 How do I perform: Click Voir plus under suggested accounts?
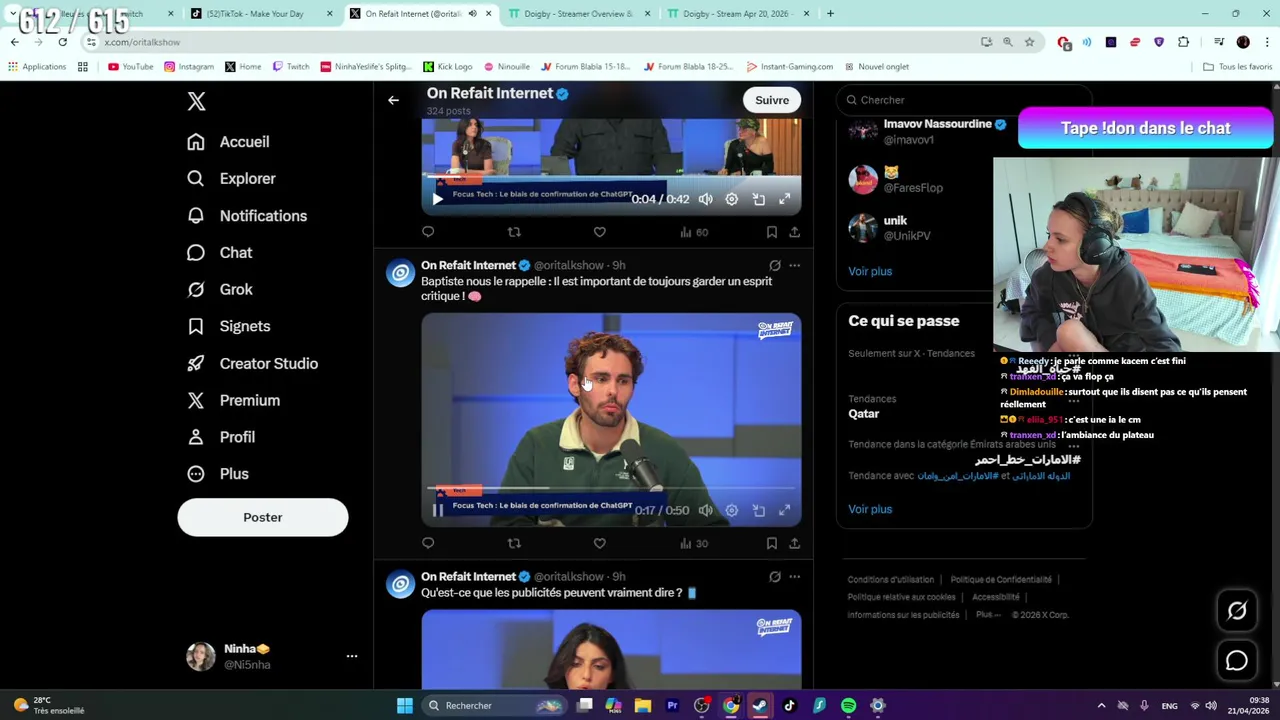(x=870, y=271)
